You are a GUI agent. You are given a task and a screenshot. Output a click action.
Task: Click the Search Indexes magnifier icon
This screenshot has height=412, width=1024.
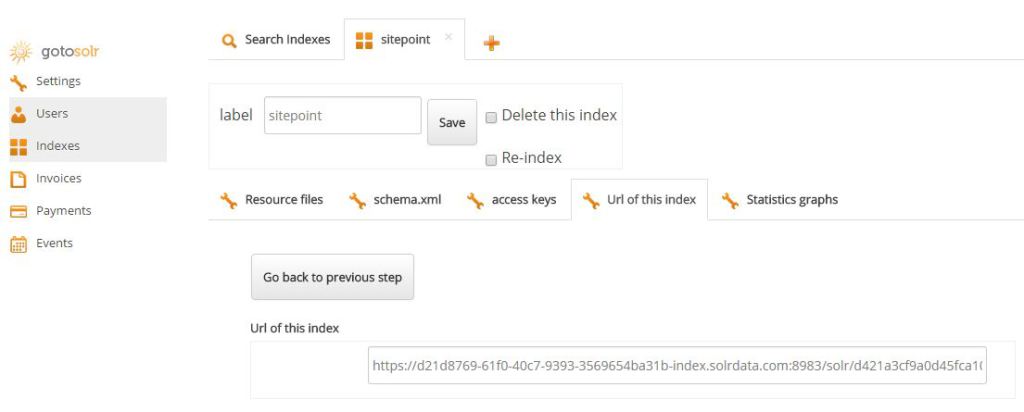click(x=229, y=40)
